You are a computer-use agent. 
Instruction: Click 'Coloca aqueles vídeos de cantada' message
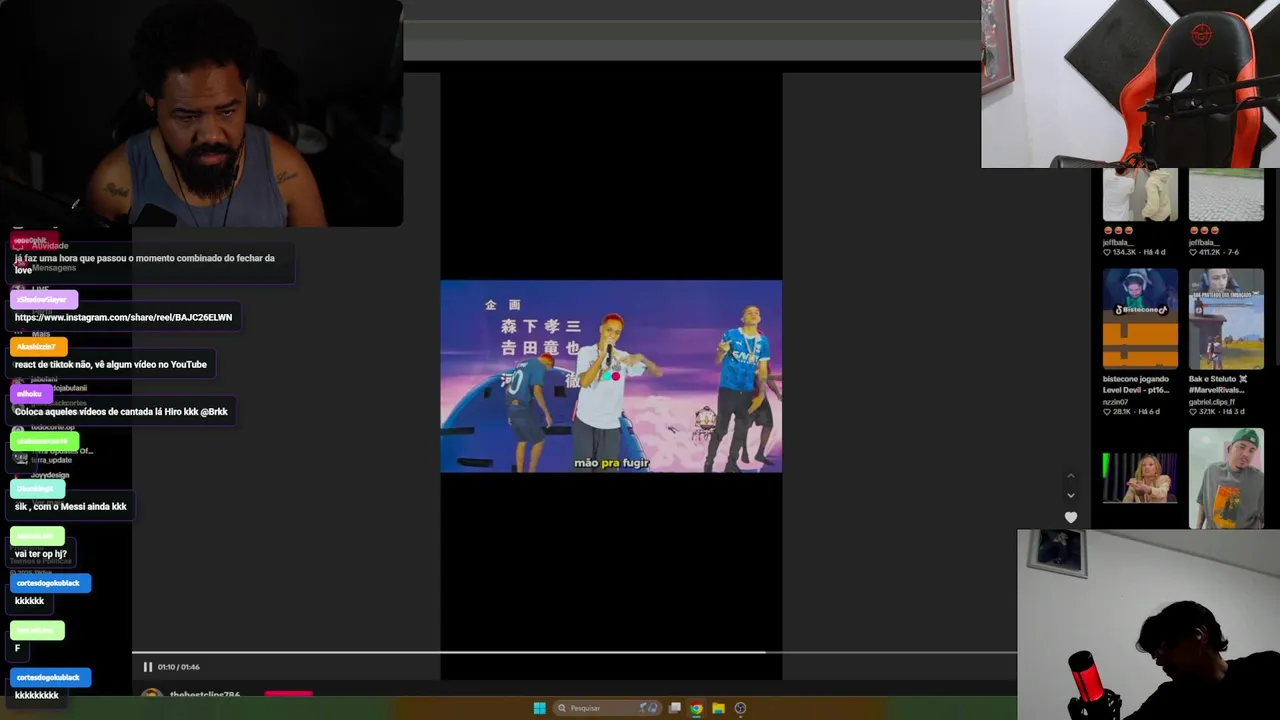pos(121,411)
